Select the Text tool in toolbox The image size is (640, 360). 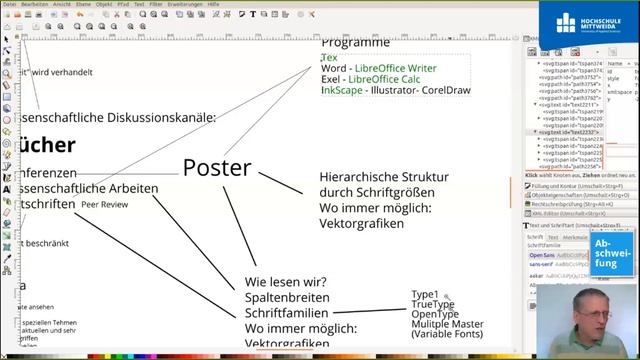pos(7,189)
